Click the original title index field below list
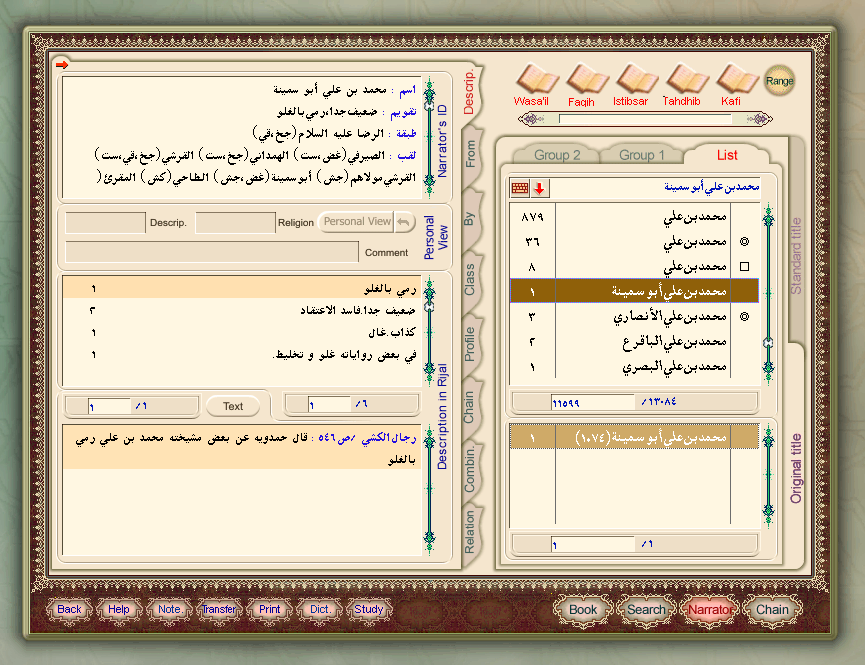The image size is (865, 665). pos(592,544)
